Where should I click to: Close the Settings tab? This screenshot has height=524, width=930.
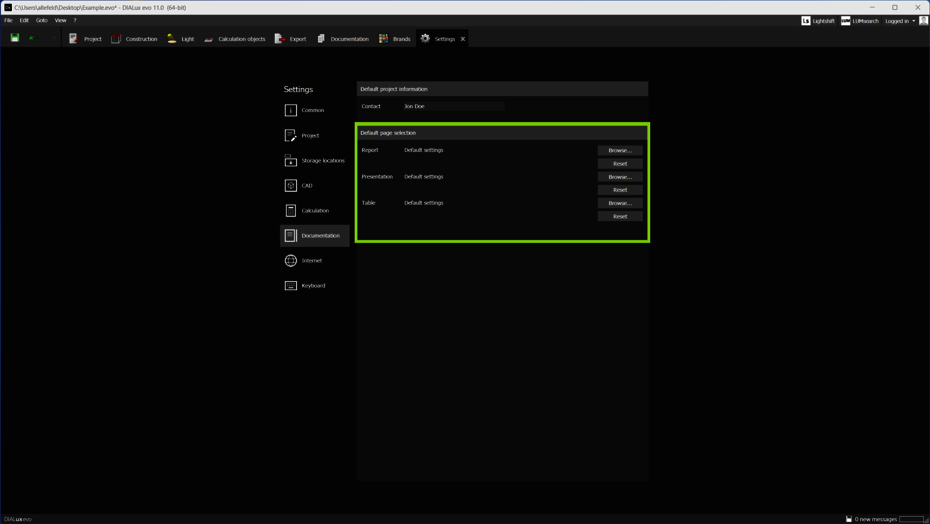click(x=463, y=39)
